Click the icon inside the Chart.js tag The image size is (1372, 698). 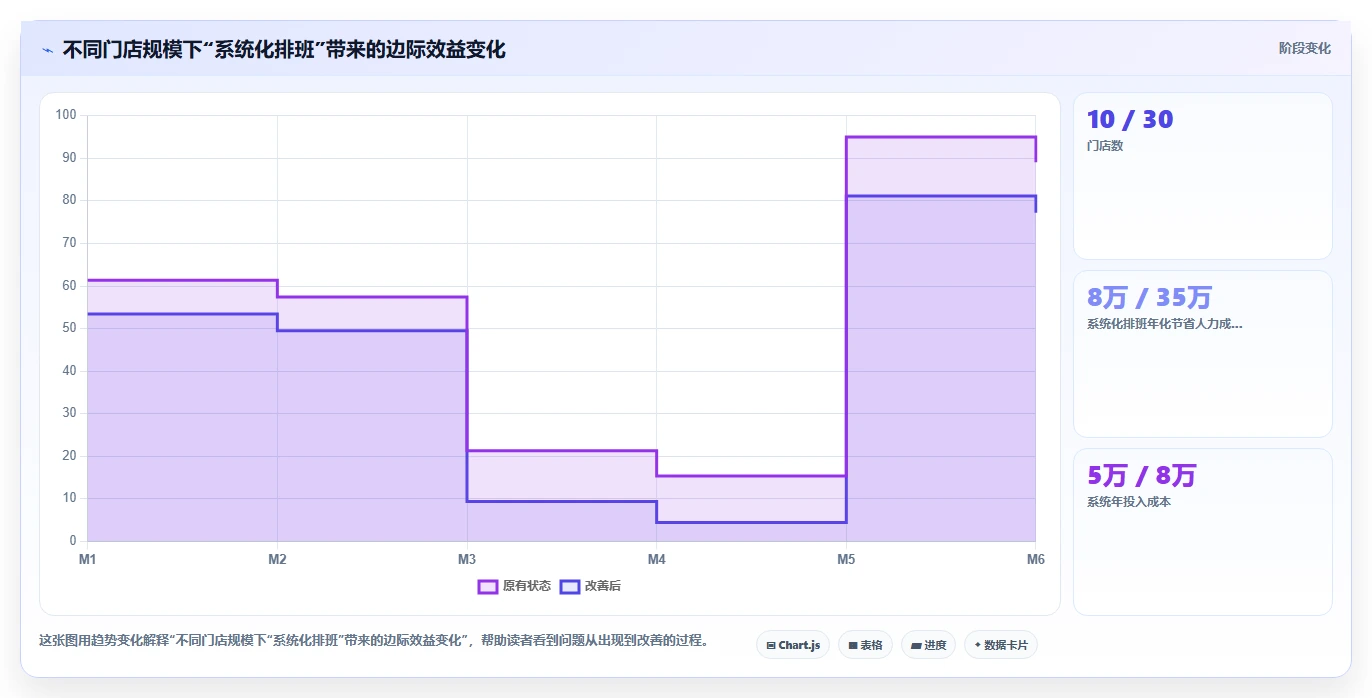tap(771, 646)
